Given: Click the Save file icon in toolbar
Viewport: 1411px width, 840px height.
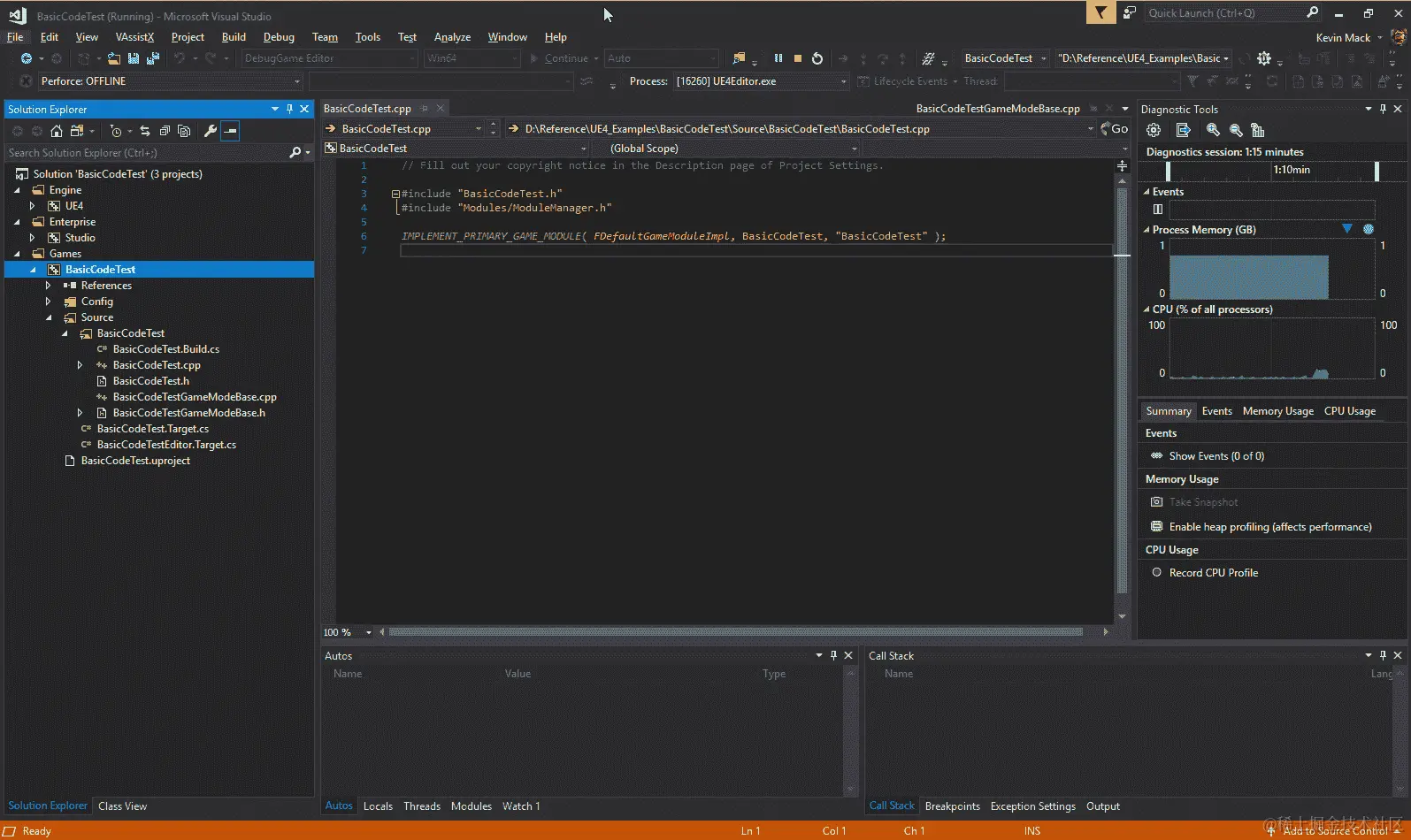Looking at the screenshot, I should (x=134, y=58).
